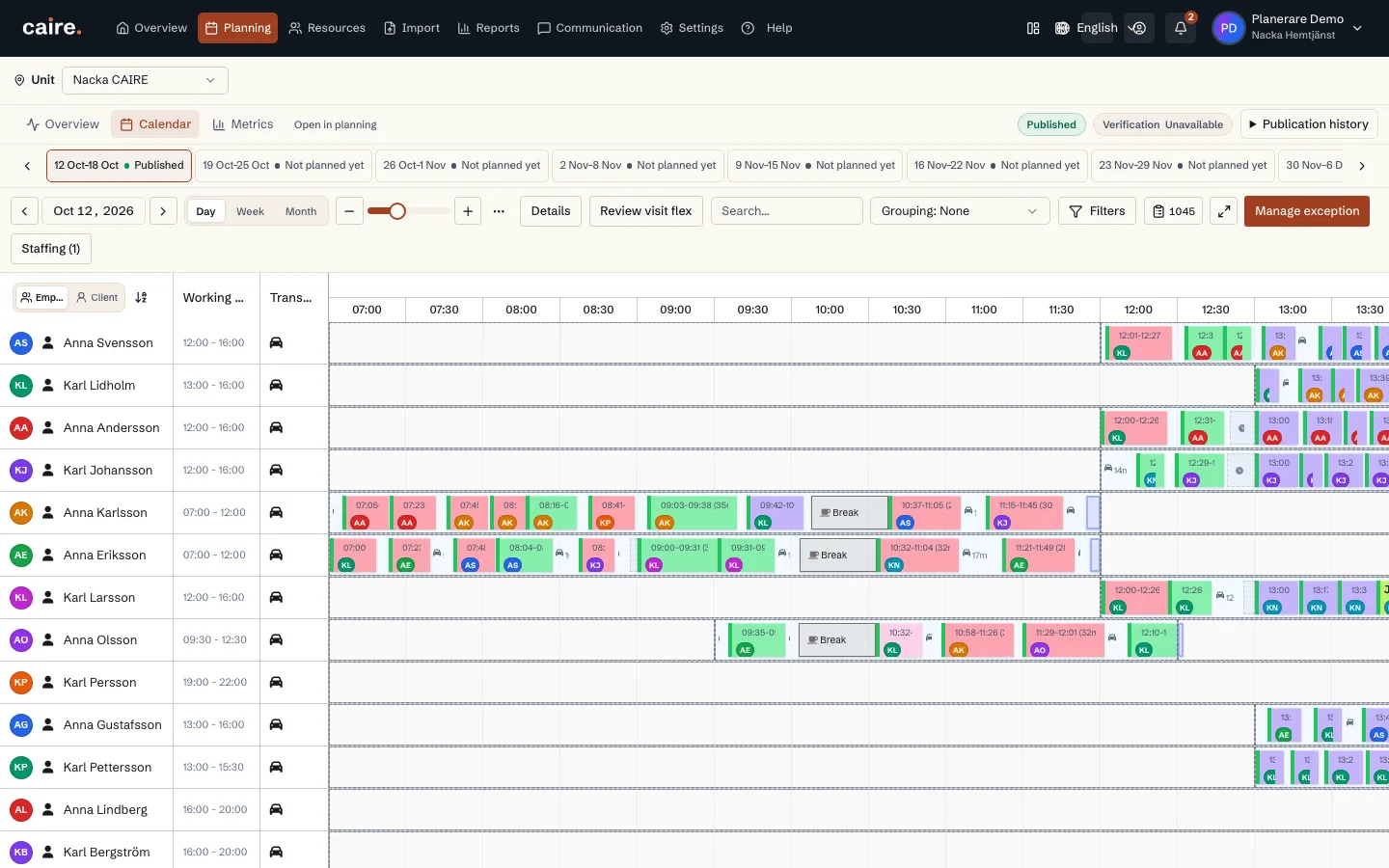Click the layout grid icon in header
The image size is (1389, 868).
point(1033,28)
